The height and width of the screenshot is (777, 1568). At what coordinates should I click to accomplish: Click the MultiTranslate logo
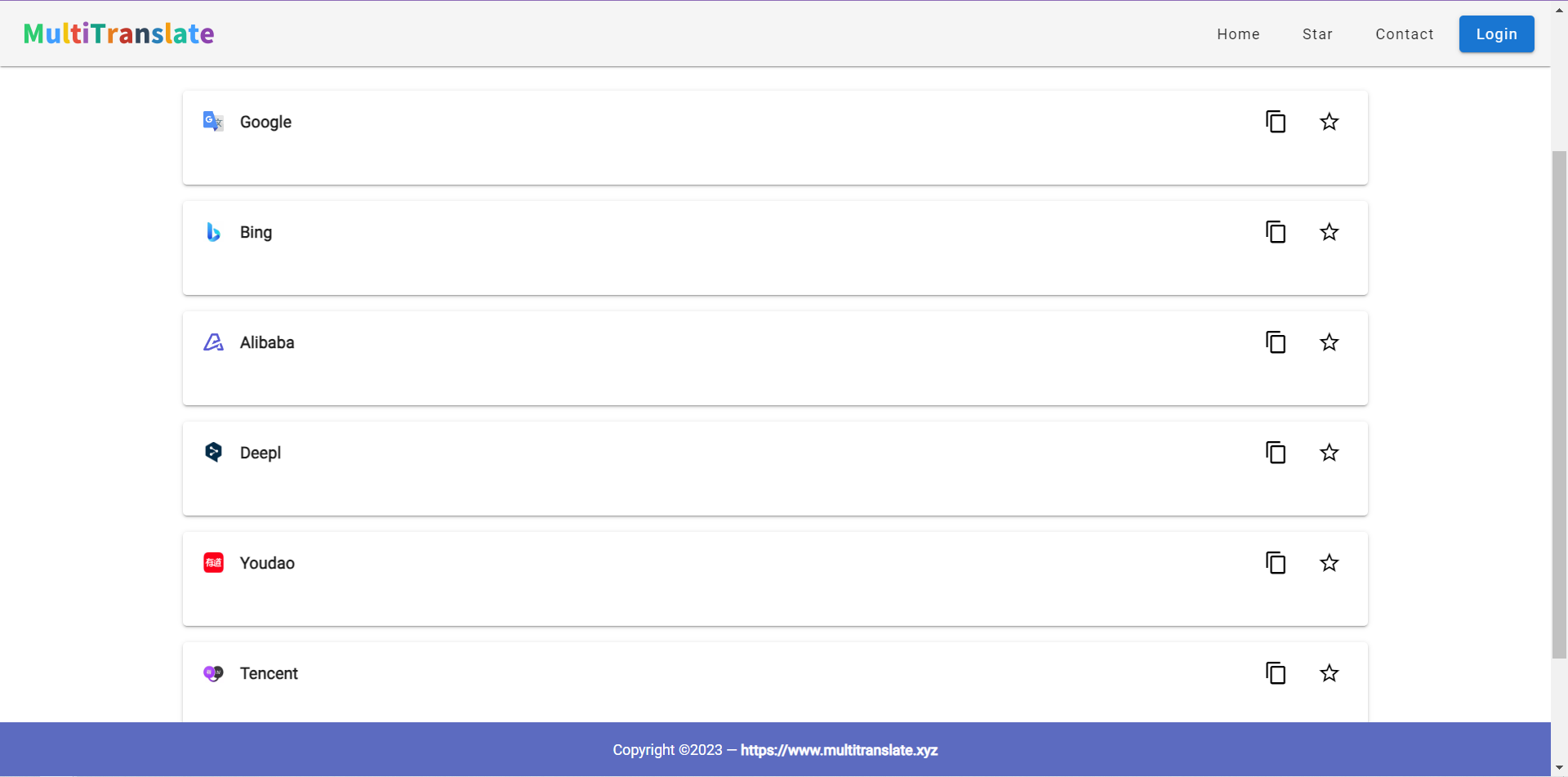pos(119,33)
